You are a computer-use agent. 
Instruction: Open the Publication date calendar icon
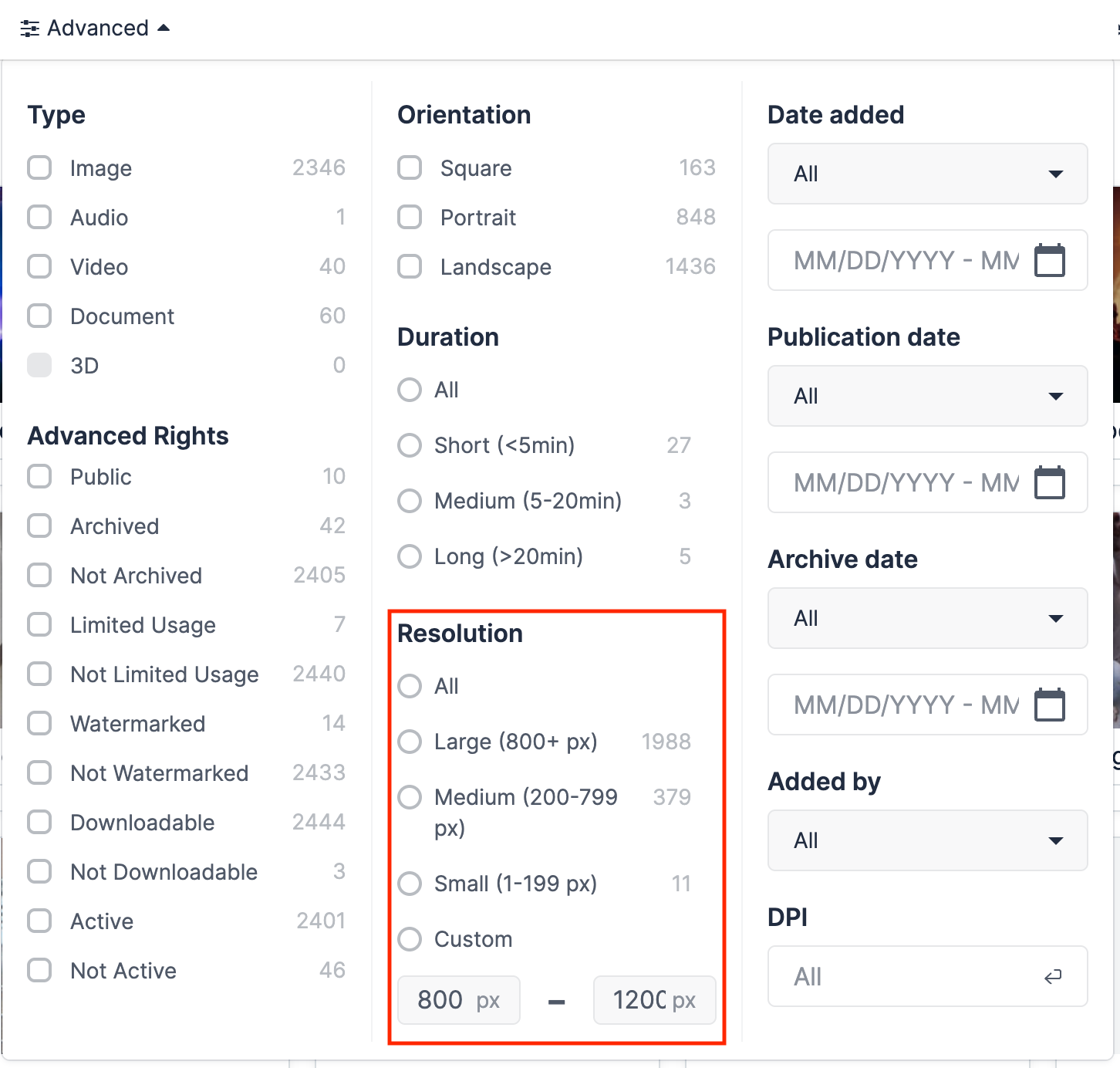coord(1049,482)
